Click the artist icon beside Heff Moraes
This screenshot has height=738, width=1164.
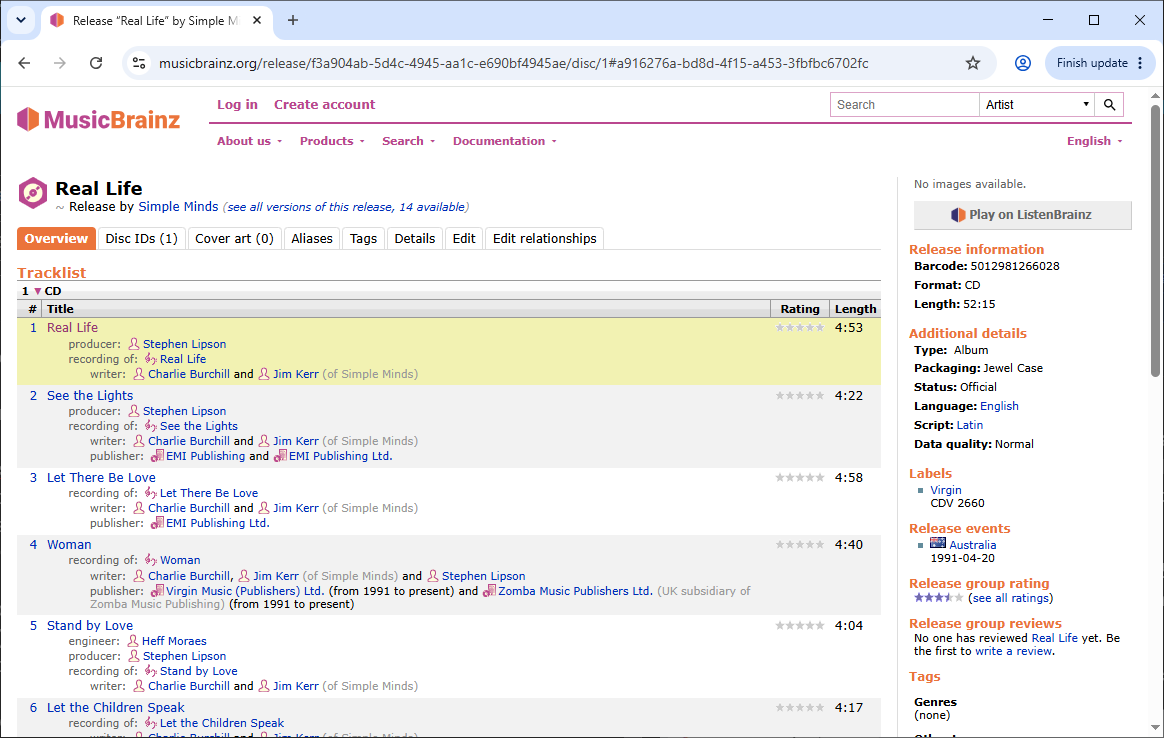click(x=133, y=641)
